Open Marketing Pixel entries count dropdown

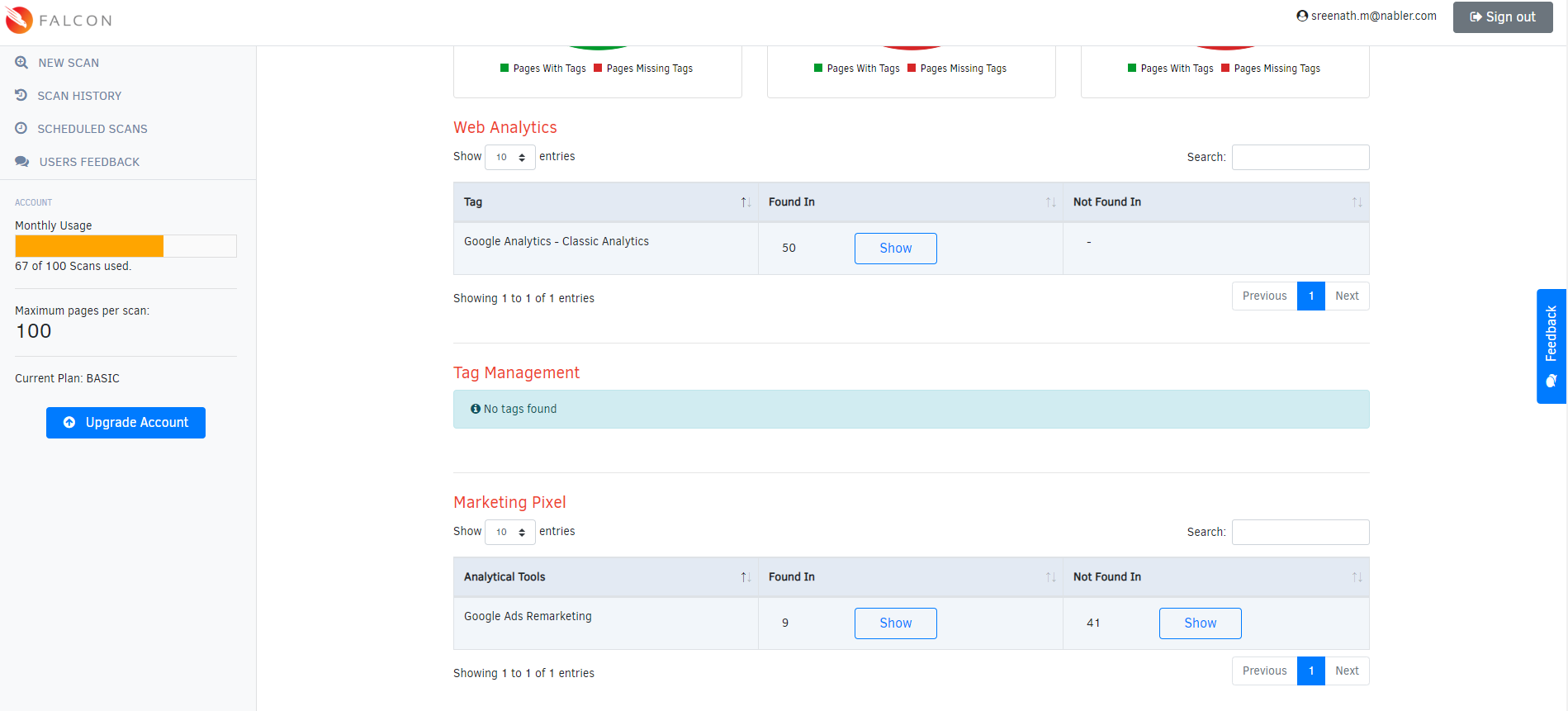tap(509, 532)
